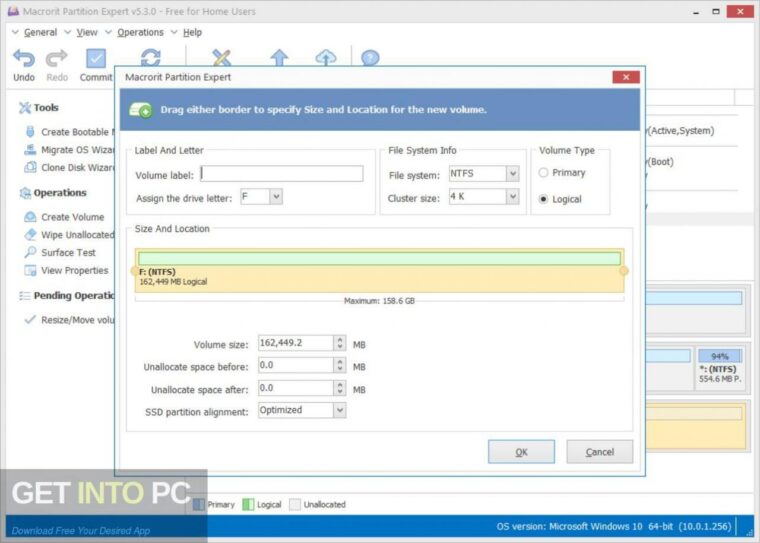Open the Cluster size dropdown
760x543 pixels.
point(512,196)
